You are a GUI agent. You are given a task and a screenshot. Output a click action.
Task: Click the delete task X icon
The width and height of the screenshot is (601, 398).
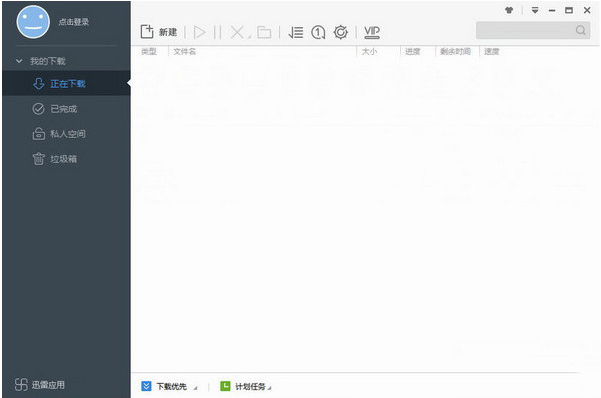pyautogui.click(x=238, y=32)
